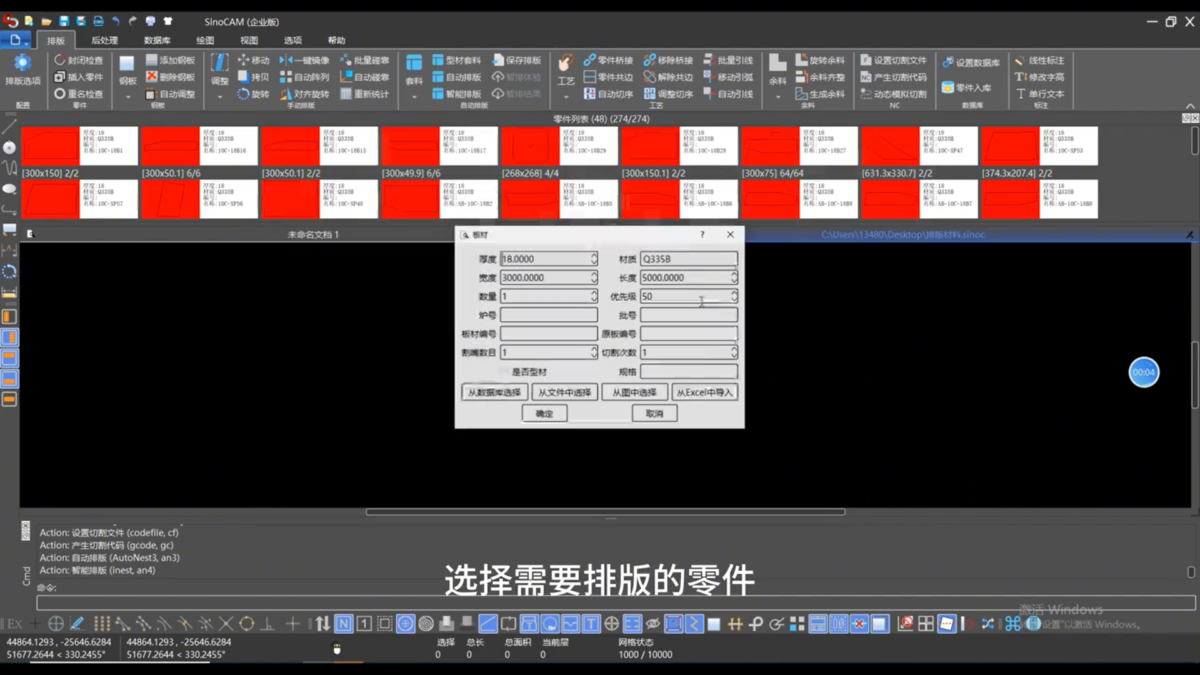This screenshot has width=1200, height=675.
Task: Click 一键镜像 one-click mirror
Action: (x=304, y=60)
